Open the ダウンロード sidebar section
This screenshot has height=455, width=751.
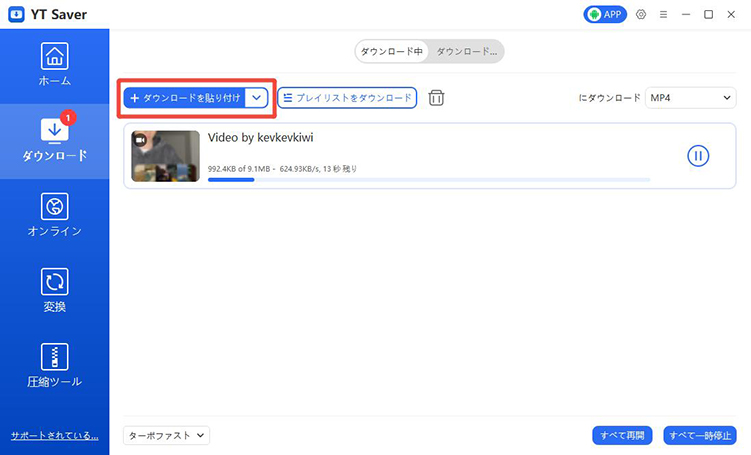55,141
